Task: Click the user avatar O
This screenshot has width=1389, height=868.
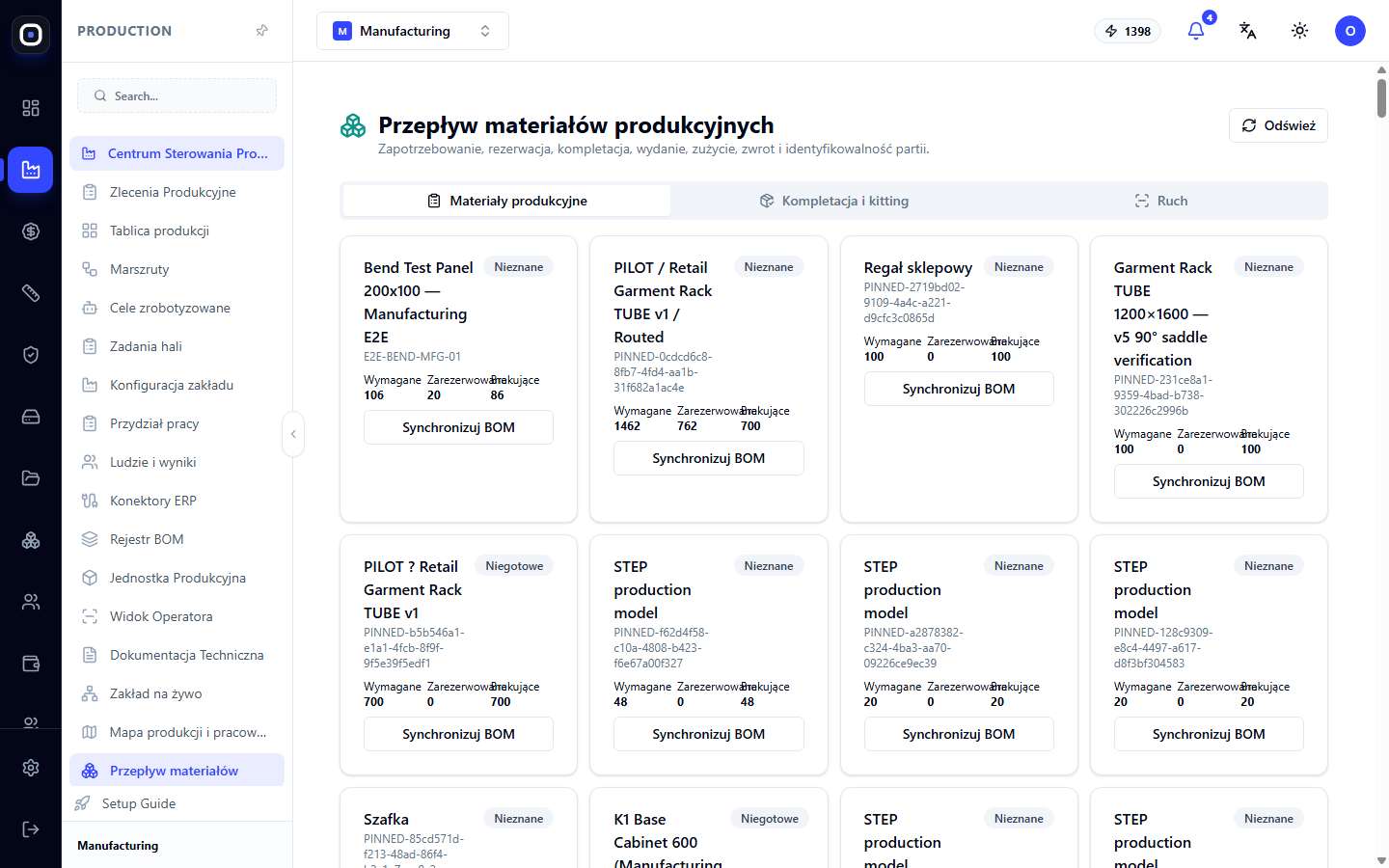Action: pos(1350,31)
